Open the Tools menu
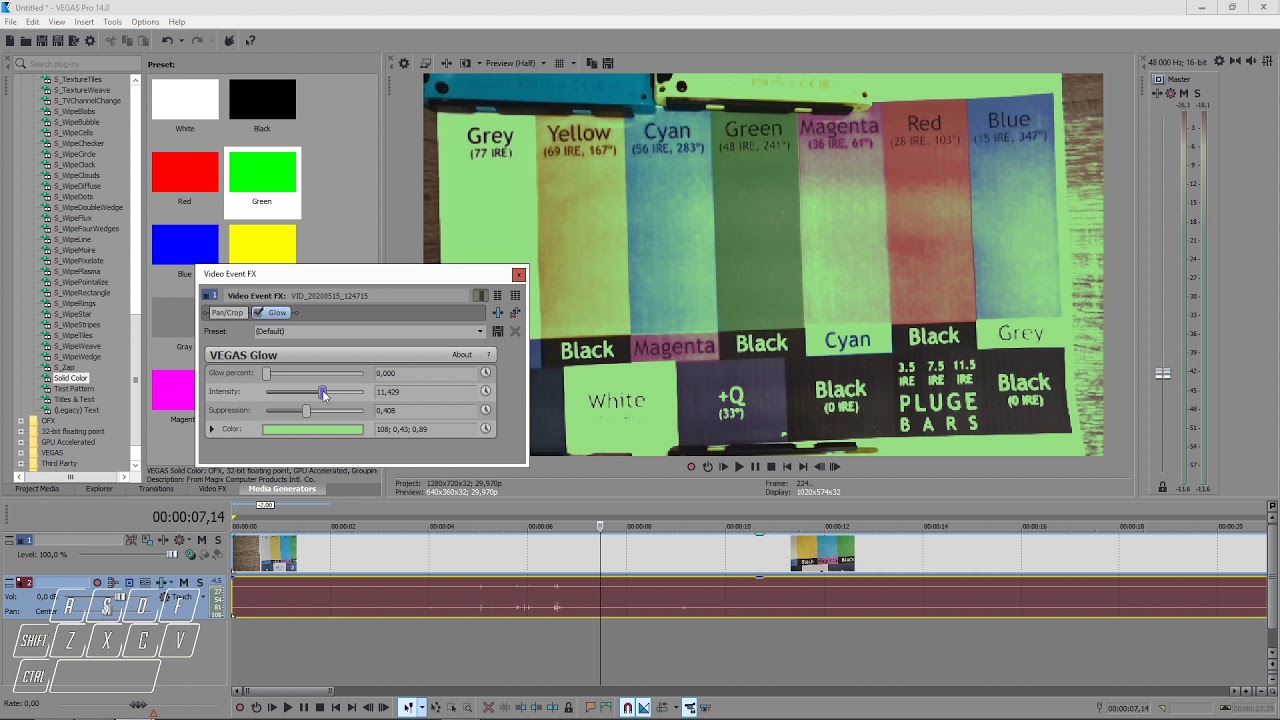This screenshot has height=720, width=1280. click(112, 22)
